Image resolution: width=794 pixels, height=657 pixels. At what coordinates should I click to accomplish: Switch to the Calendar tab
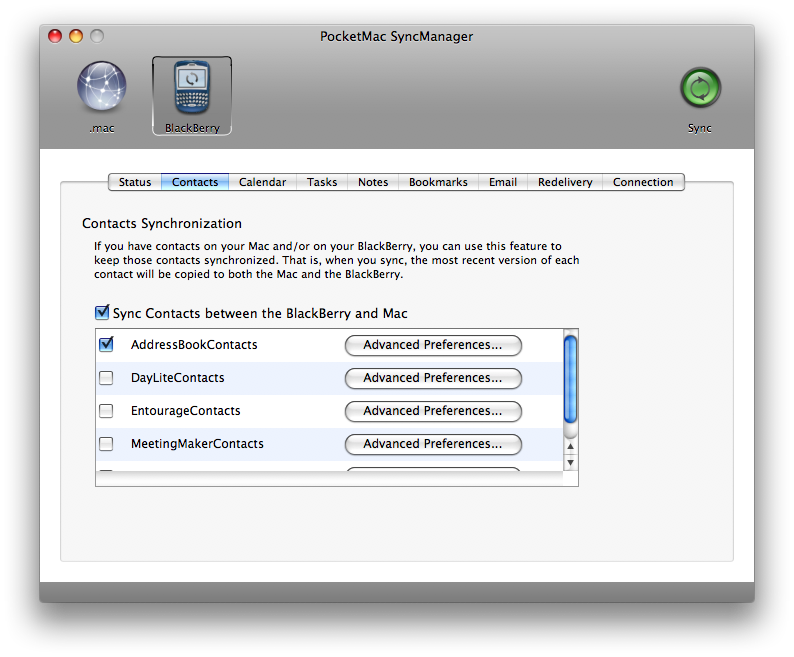pyautogui.click(x=262, y=182)
